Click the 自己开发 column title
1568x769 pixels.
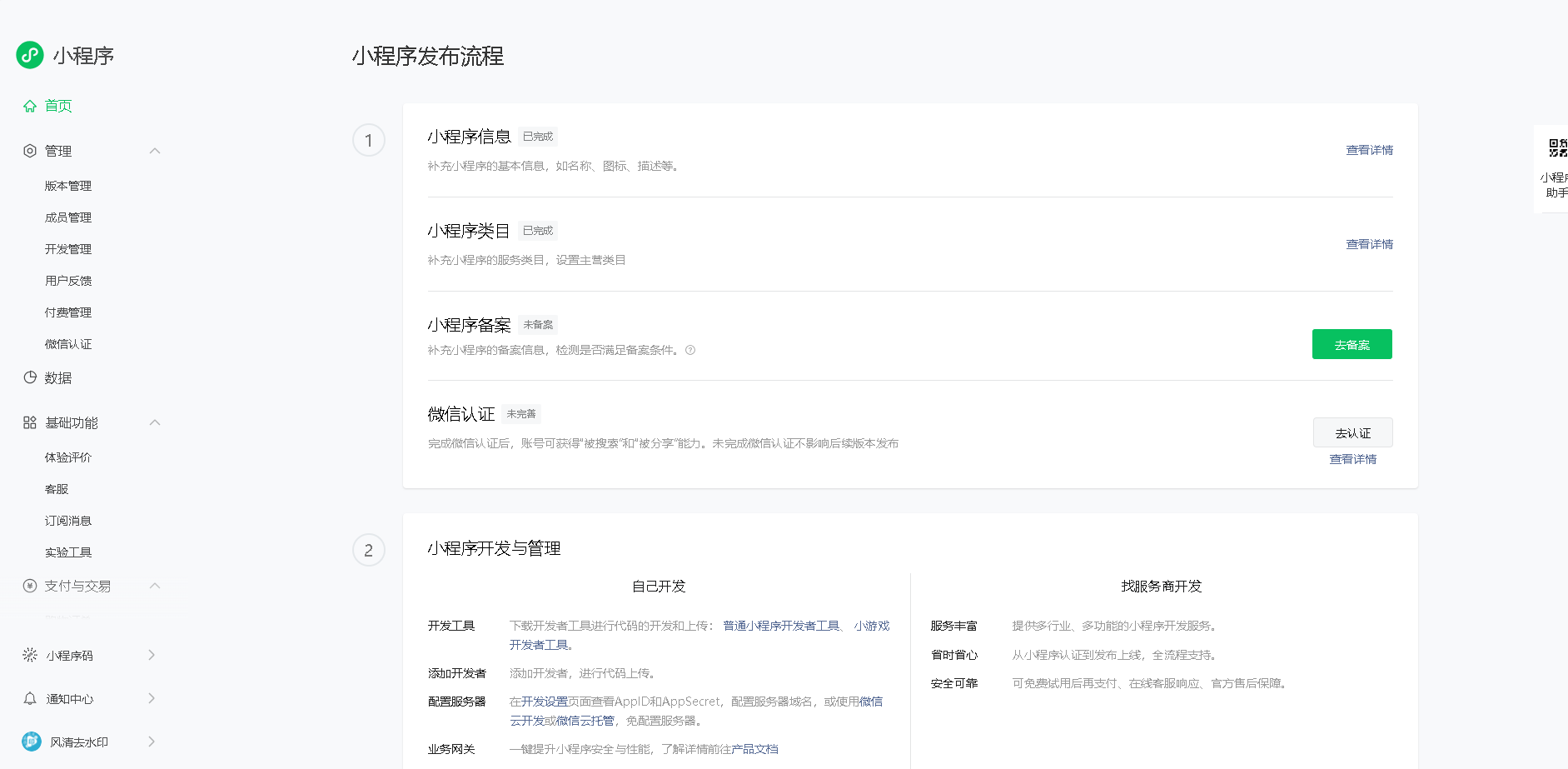click(659, 587)
